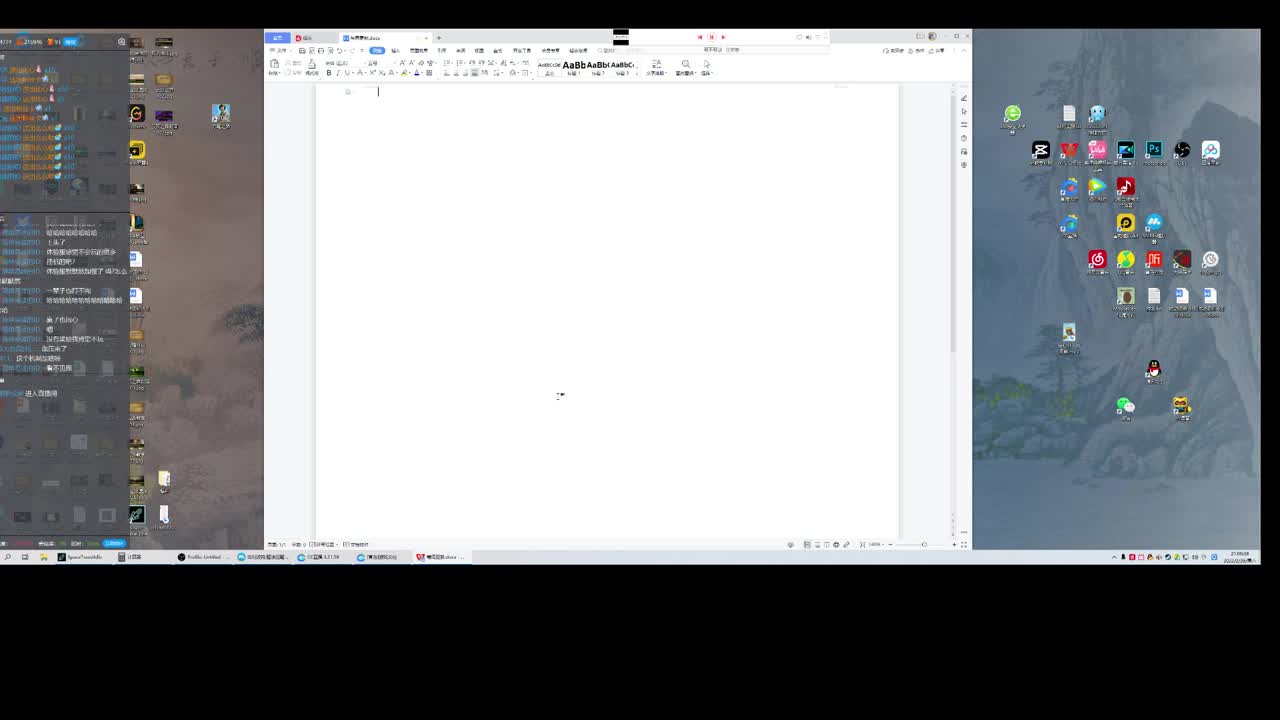Open the highlight color dropdown
1280x720 pixels.
click(x=408, y=73)
